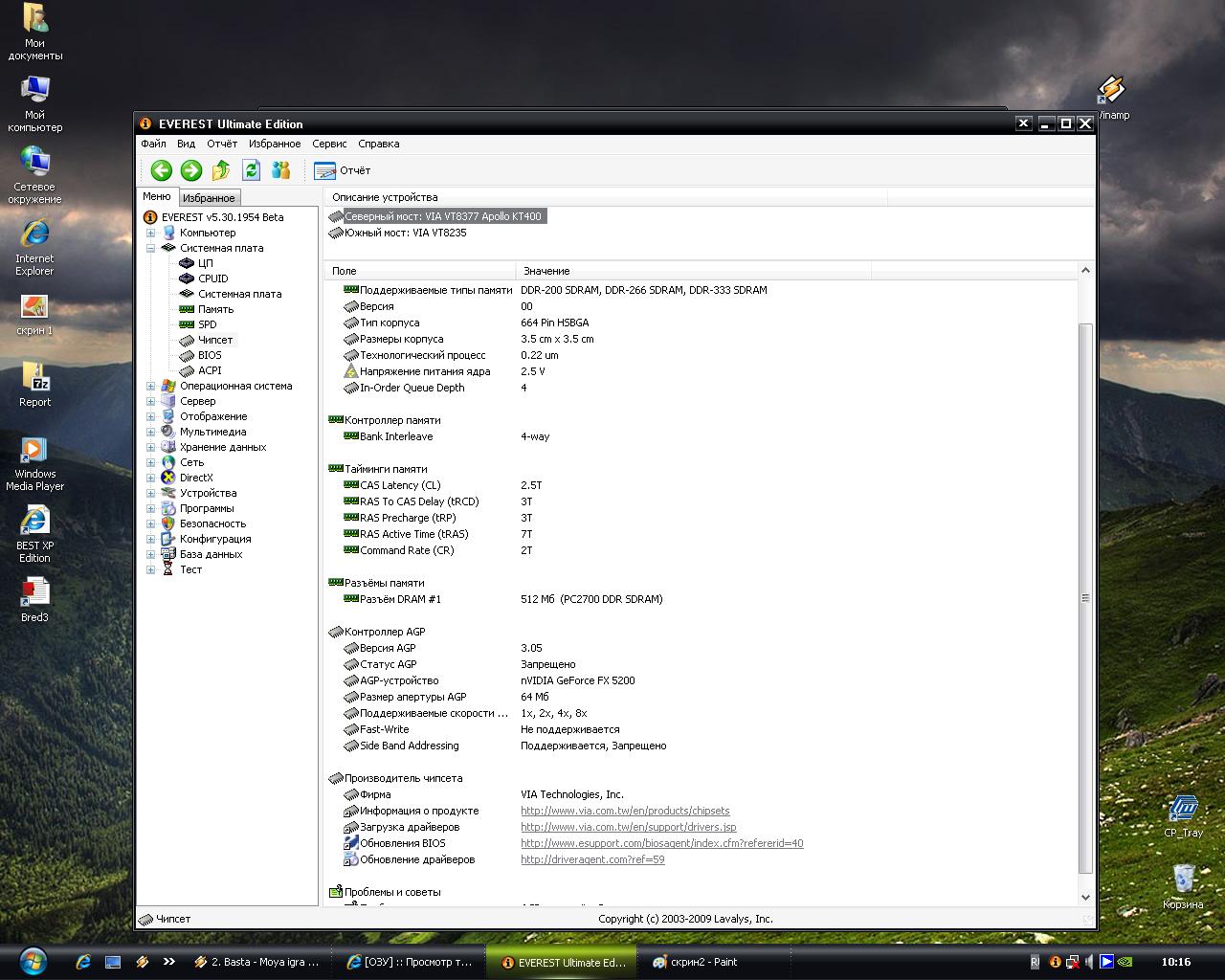Click the scroll up arrow in details list
Image resolution: width=1225 pixels, height=980 pixels.
tap(1085, 271)
